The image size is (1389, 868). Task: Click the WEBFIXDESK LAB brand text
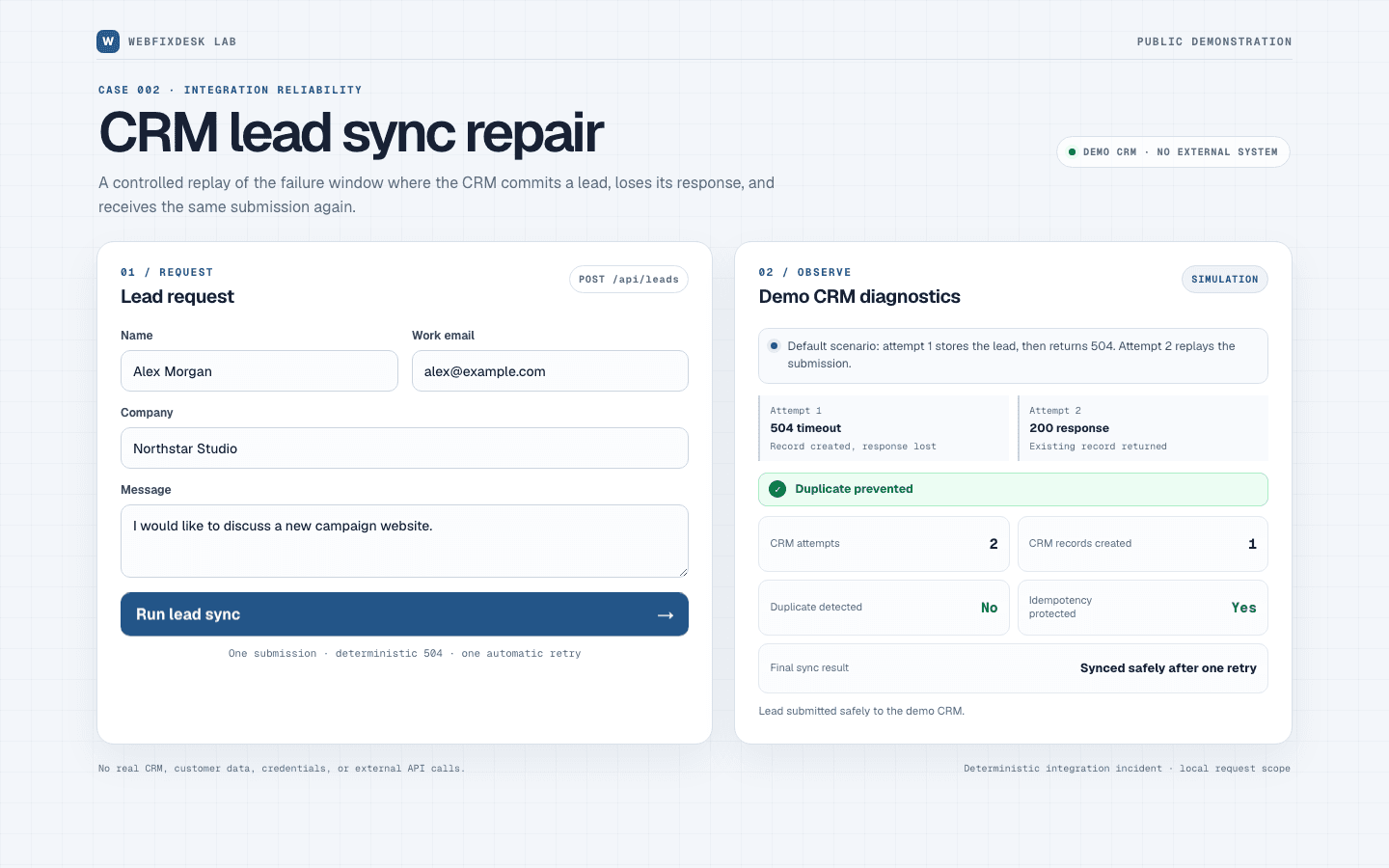(x=182, y=41)
